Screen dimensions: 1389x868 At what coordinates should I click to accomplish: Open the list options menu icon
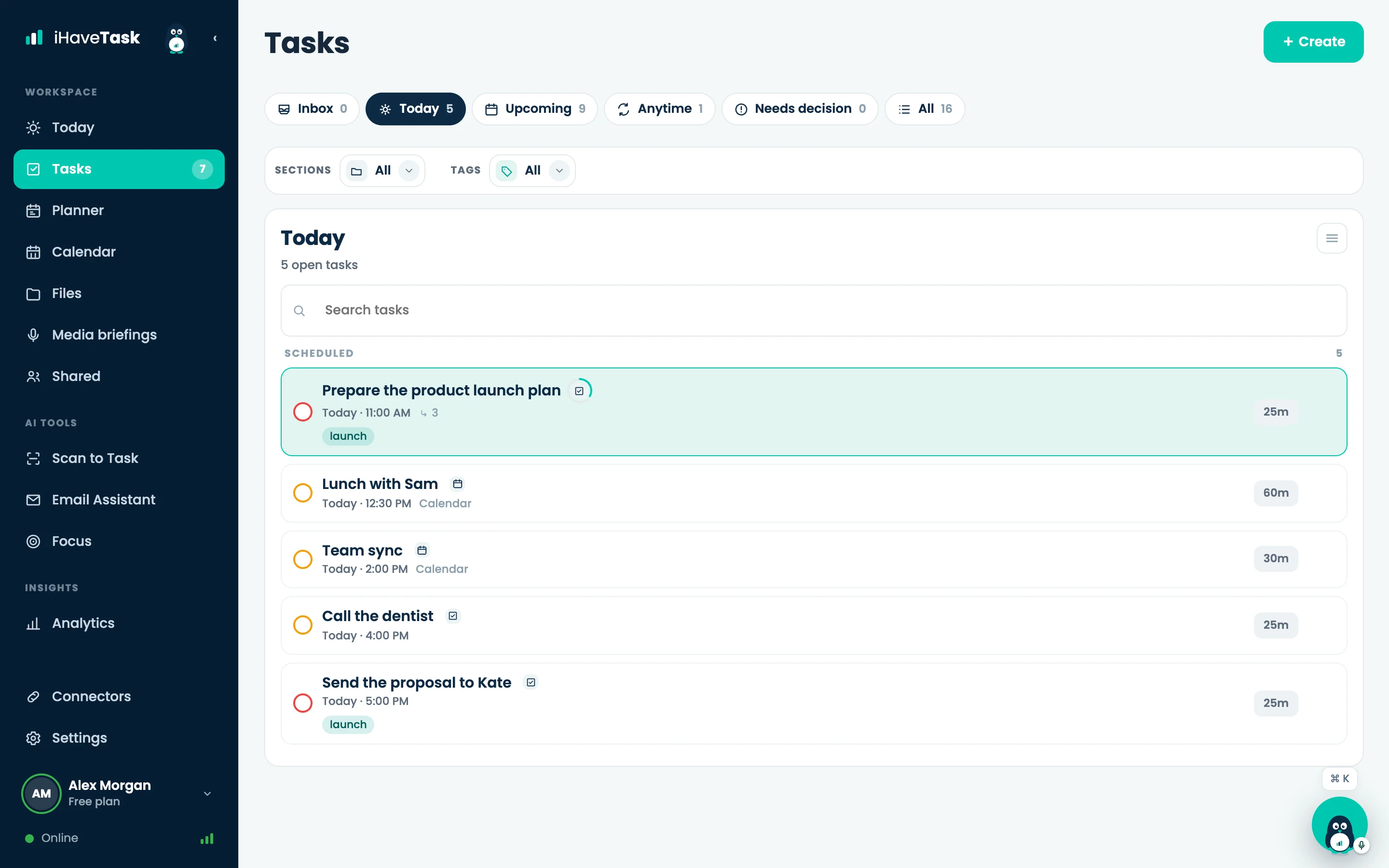coord(1332,238)
